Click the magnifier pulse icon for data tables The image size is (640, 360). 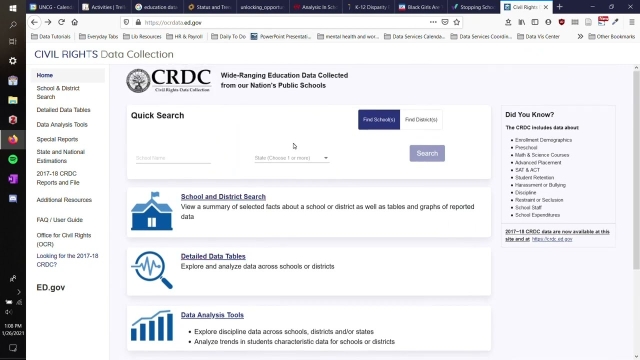pos(152,270)
